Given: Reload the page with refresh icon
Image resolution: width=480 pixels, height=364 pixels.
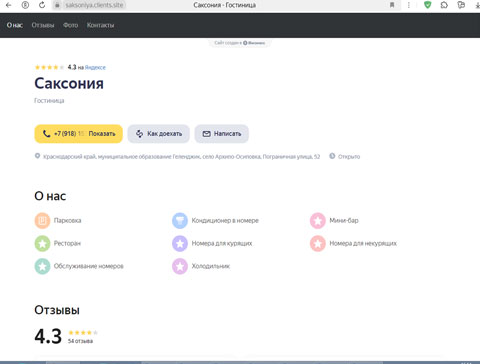Looking at the screenshot, I should (x=42, y=5).
